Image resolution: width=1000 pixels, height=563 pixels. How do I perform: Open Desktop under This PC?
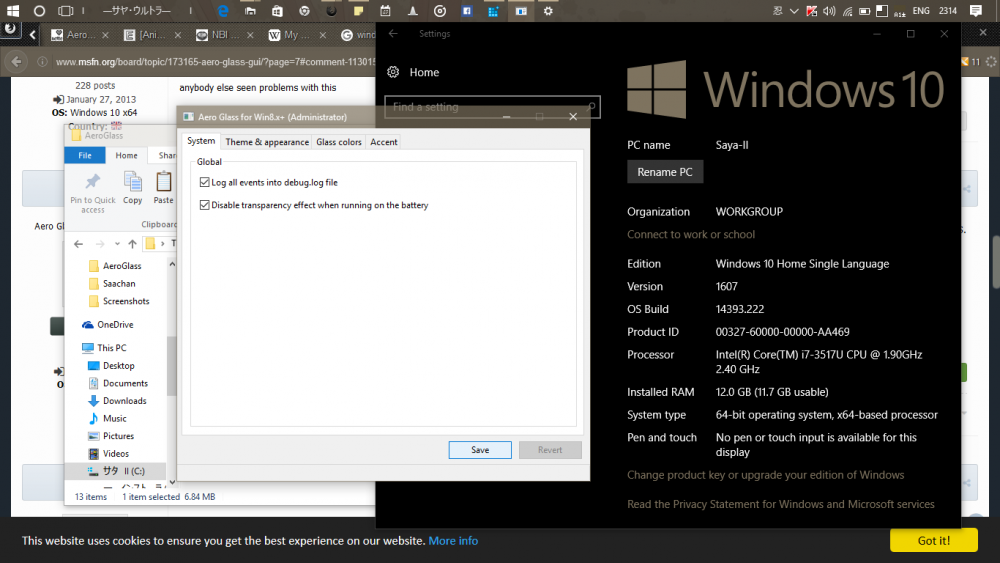[x=111, y=366]
